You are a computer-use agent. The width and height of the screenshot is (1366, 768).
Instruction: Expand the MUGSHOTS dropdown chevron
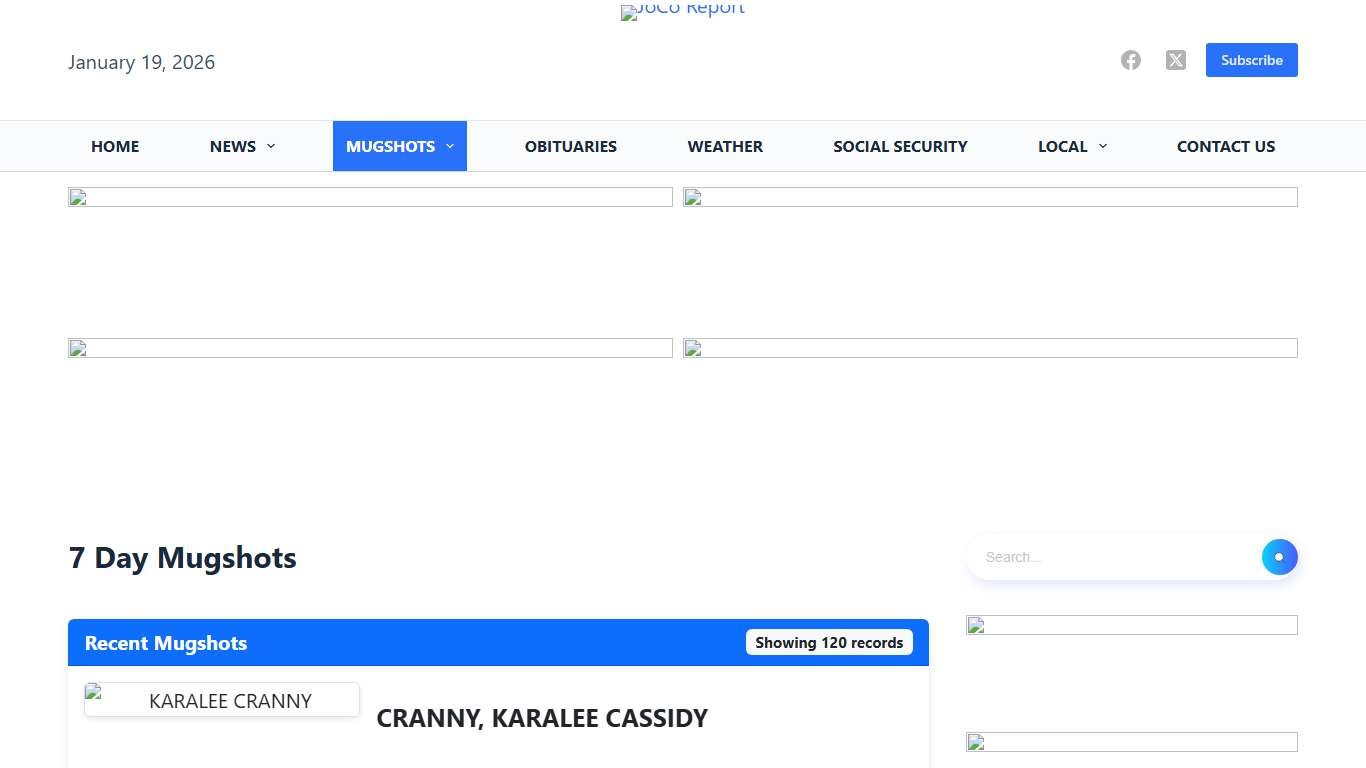point(450,146)
